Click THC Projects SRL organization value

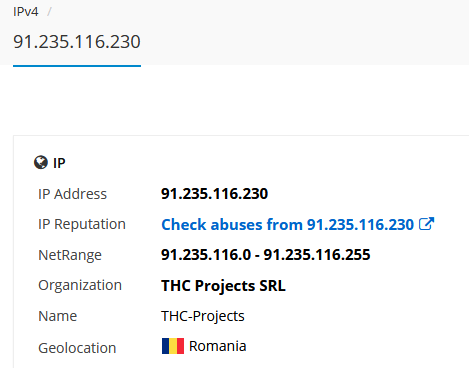[223, 286]
